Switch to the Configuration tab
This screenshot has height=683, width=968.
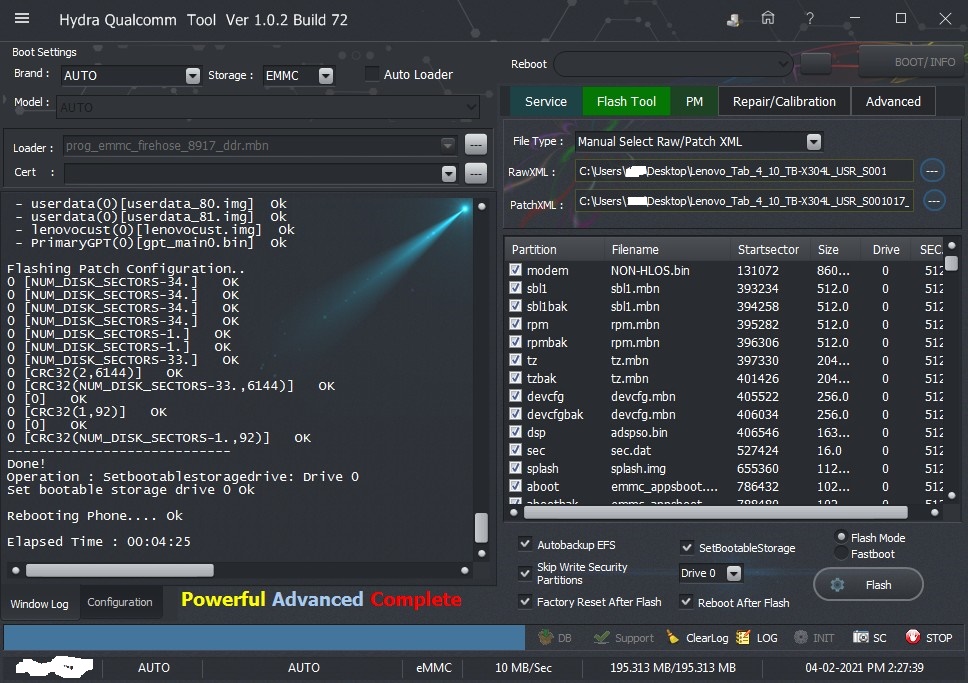120,602
